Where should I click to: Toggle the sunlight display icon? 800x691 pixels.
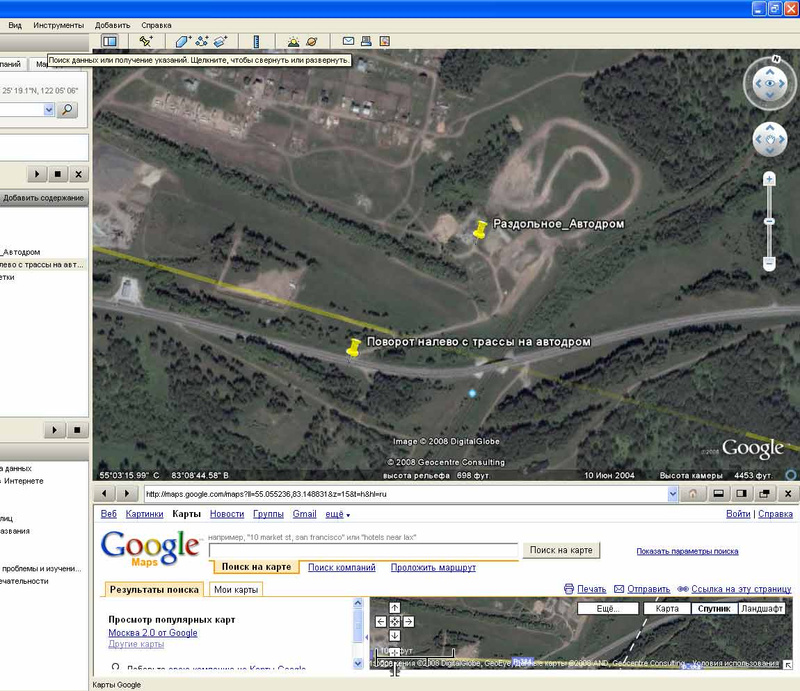(293, 42)
